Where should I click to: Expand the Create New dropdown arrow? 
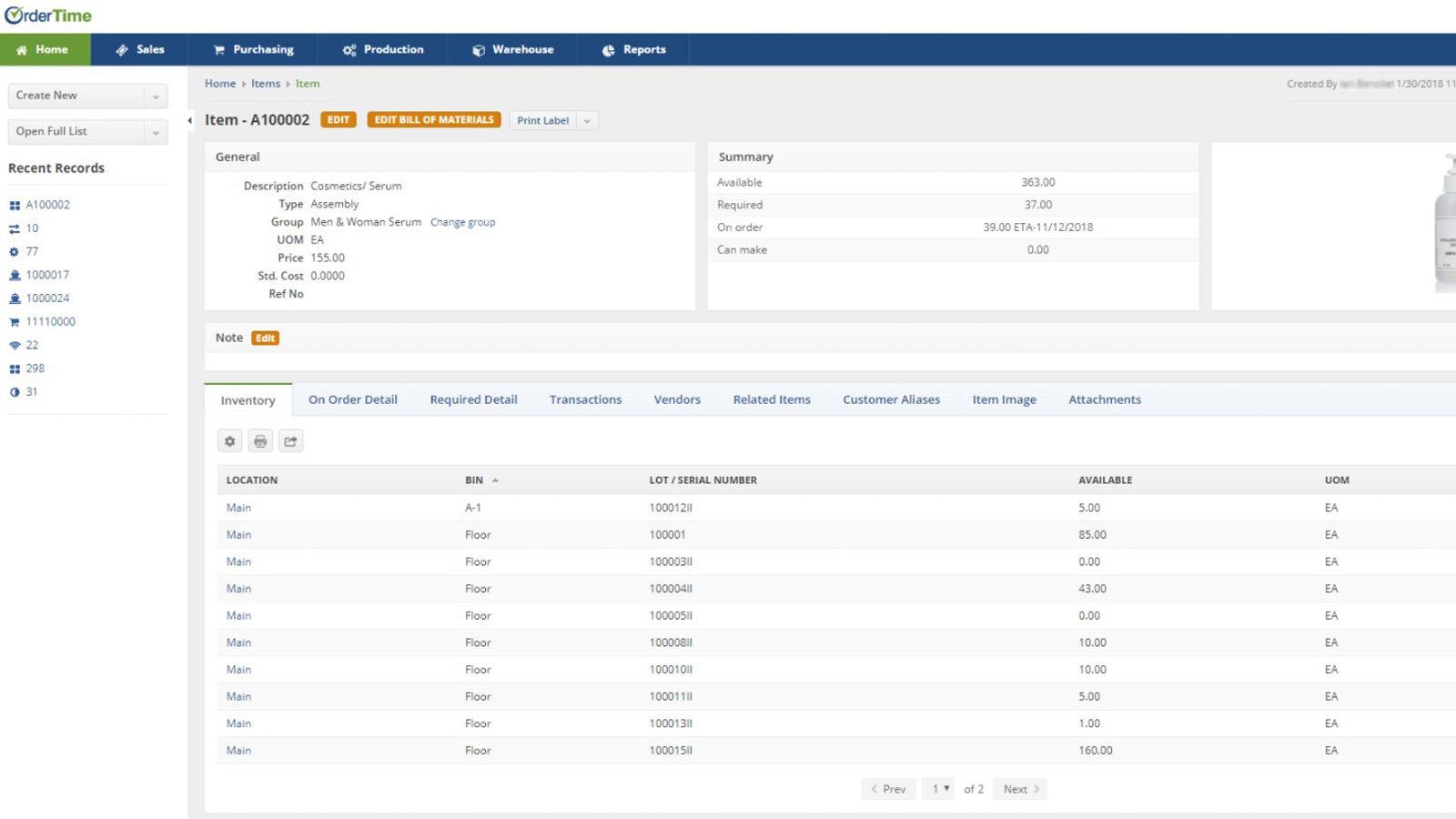[x=156, y=96]
